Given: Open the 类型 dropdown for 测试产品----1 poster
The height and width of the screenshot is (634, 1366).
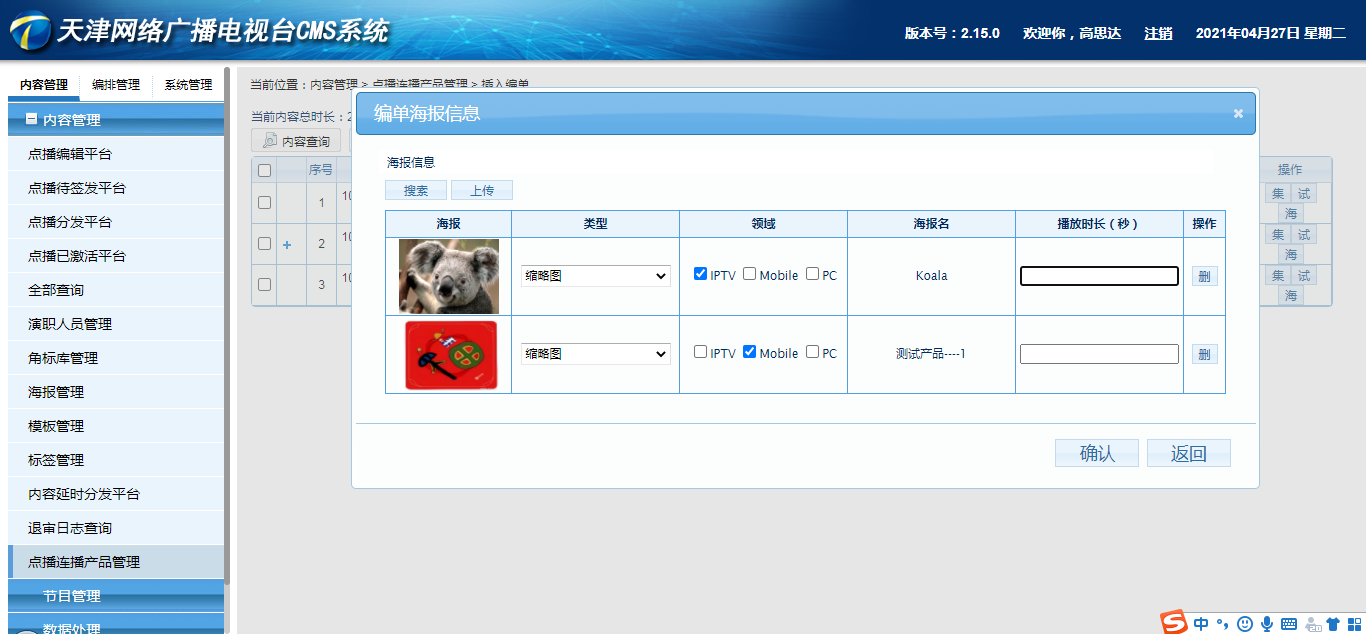Looking at the screenshot, I should pos(596,353).
